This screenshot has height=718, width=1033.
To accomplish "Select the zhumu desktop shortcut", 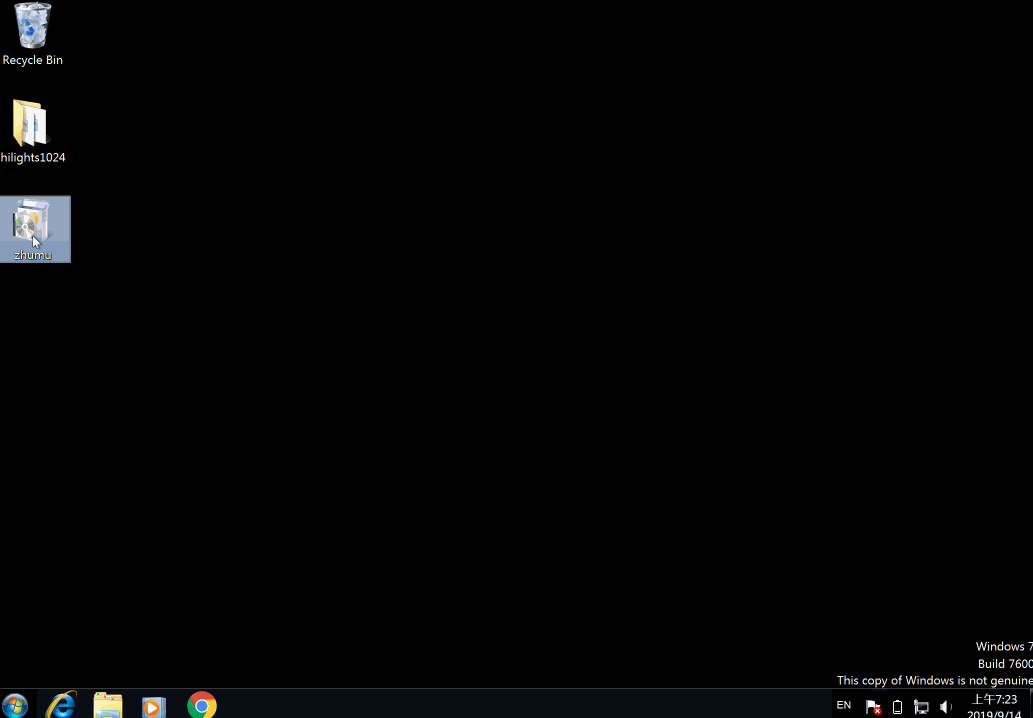I will pyautogui.click(x=30, y=222).
